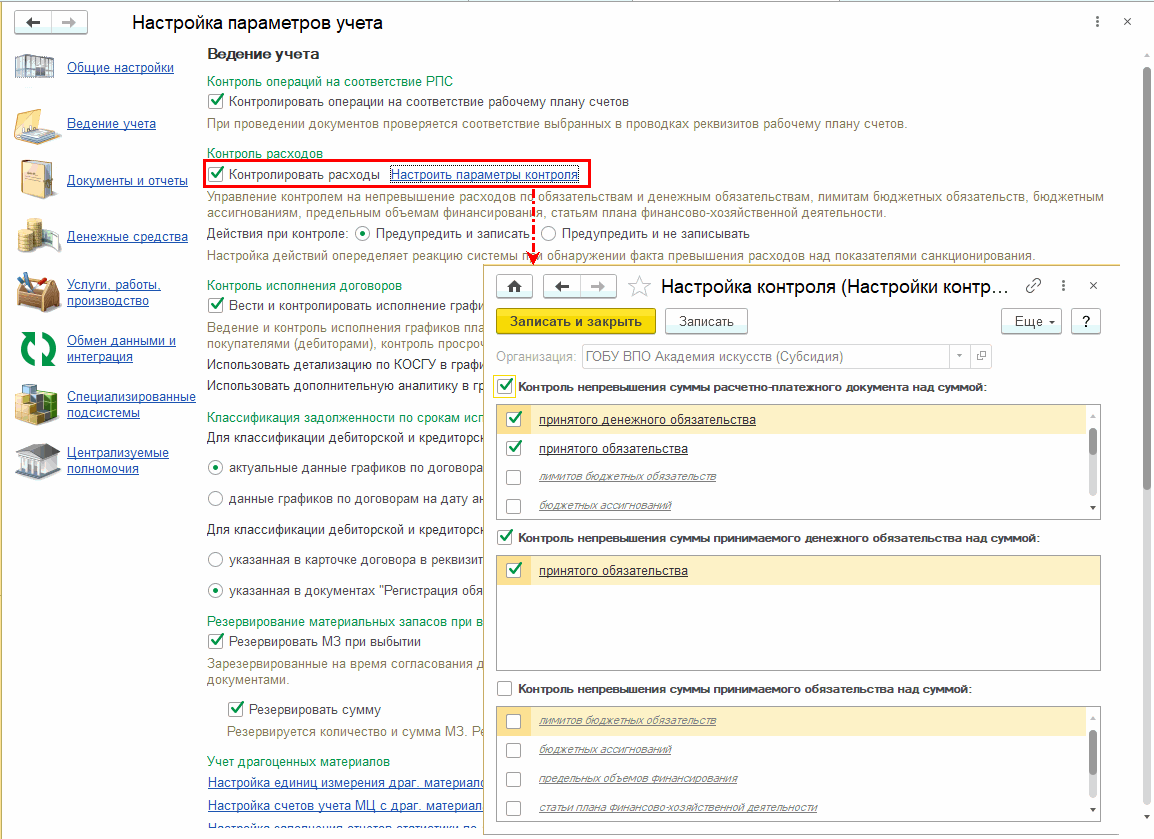This screenshot has height=839, width=1154.
Task: Click the Записать и закрыть button
Action: point(575,321)
